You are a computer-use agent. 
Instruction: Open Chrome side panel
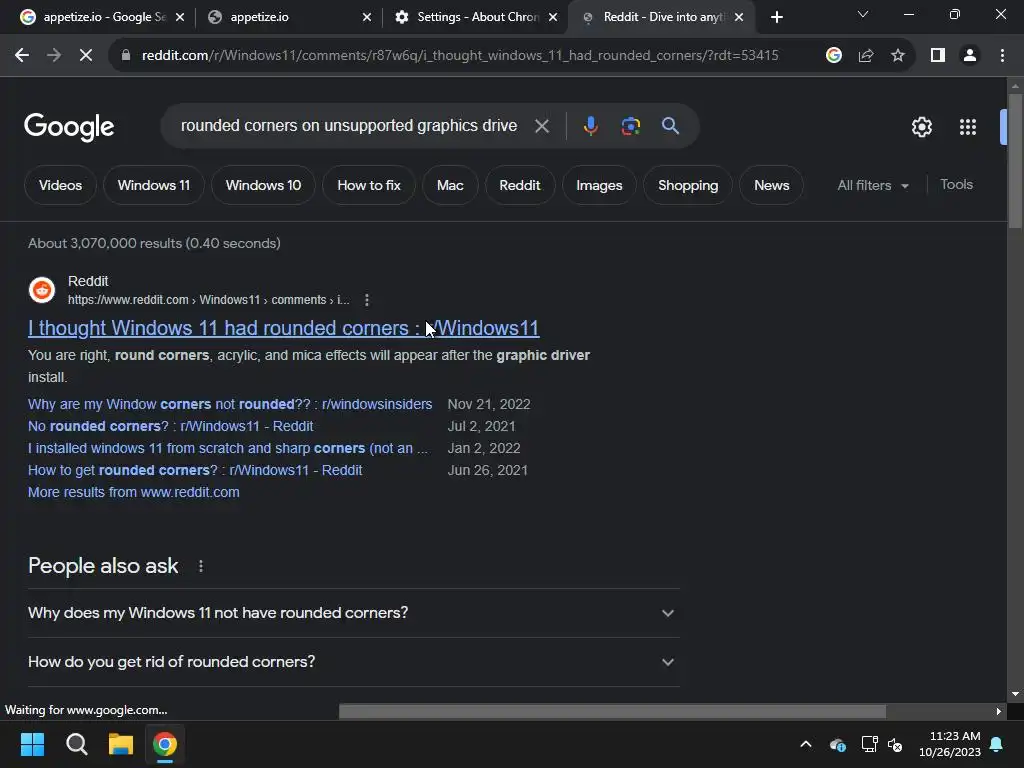pyautogui.click(x=938, y=56)
